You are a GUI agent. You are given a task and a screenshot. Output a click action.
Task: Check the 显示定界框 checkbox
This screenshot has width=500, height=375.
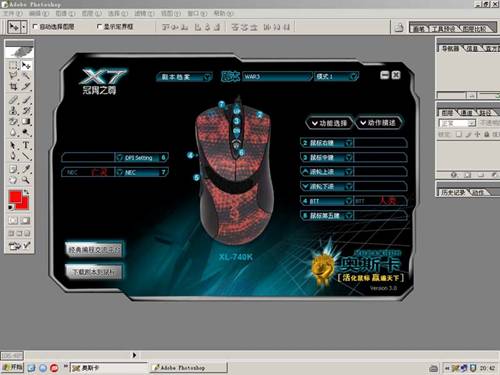tap(99, 26)
